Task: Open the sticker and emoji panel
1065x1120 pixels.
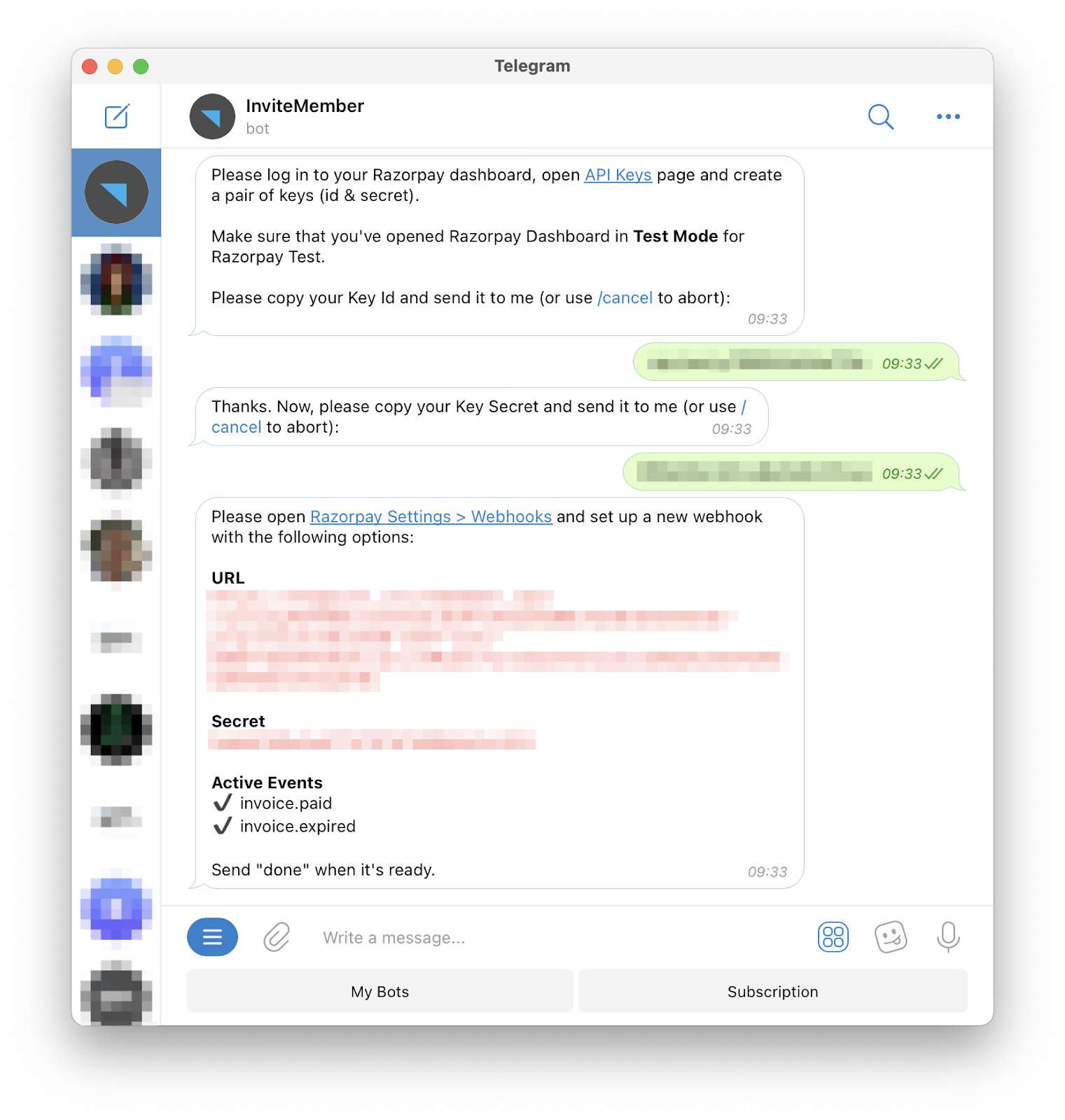Action: 891,937
